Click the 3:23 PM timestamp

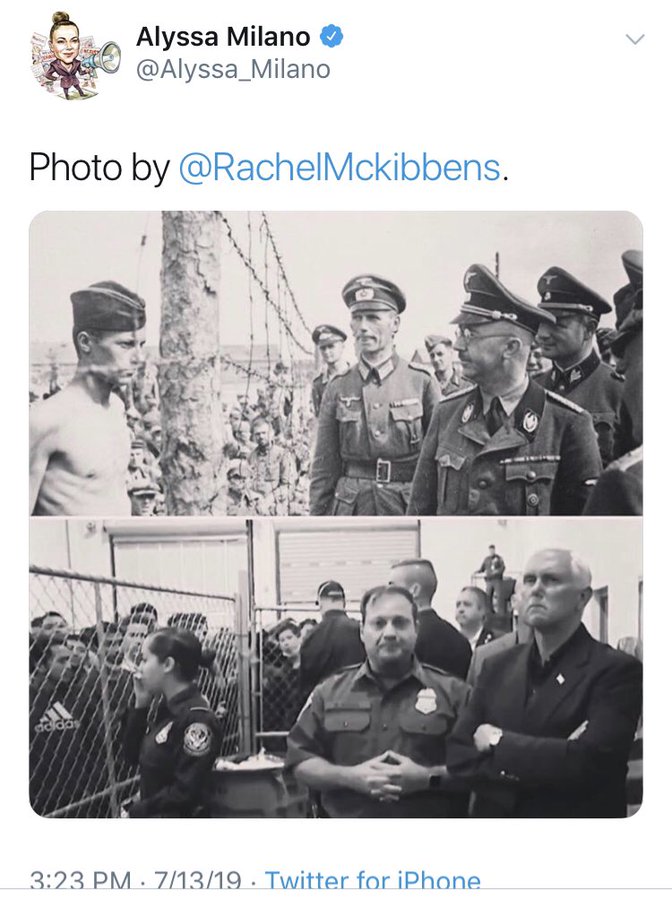pos(80,882)
